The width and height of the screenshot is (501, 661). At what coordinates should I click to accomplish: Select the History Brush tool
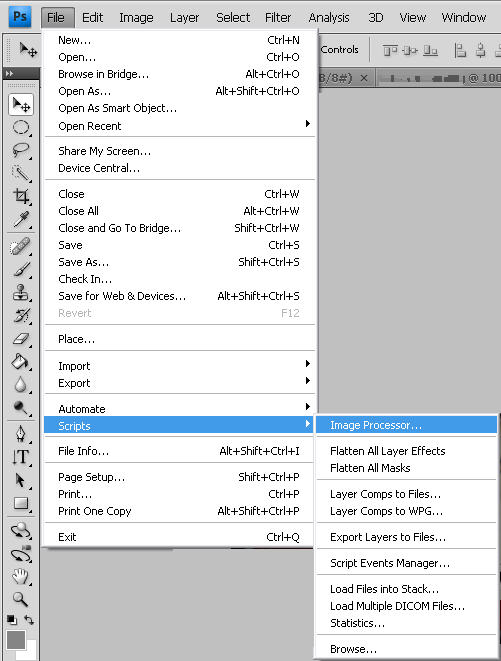(21, 315)
